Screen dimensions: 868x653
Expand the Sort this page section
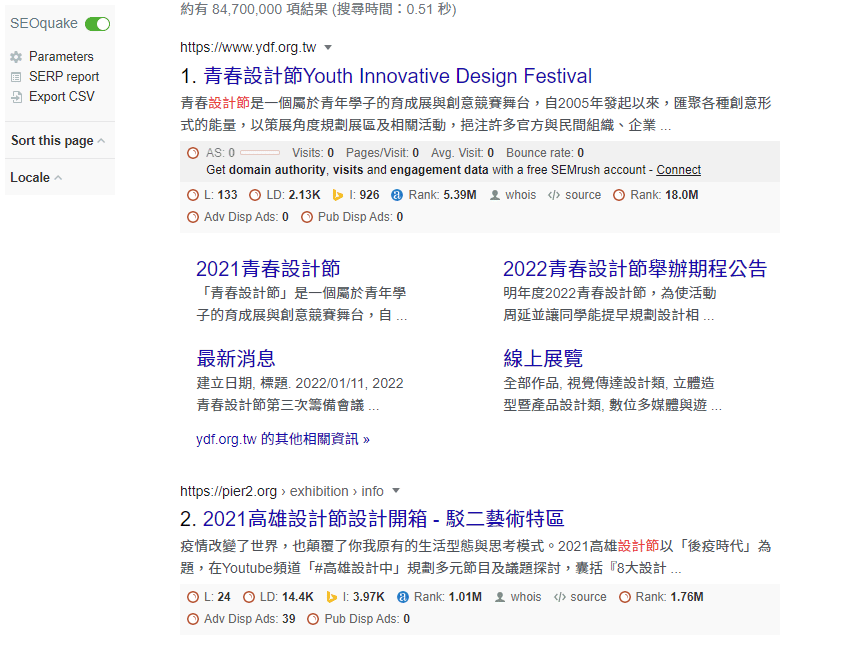pos(58,141)
